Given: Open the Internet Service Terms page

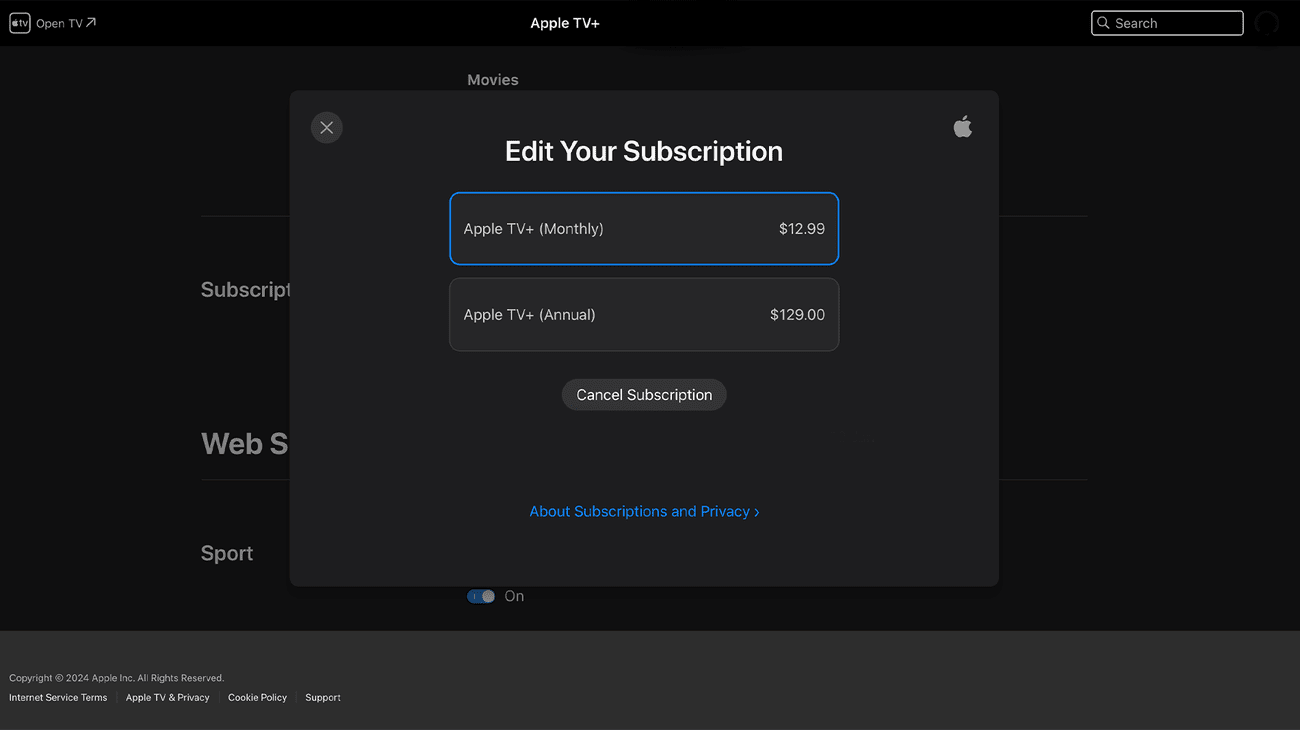Looking at the screenshot, I should [x=57, y=697].
